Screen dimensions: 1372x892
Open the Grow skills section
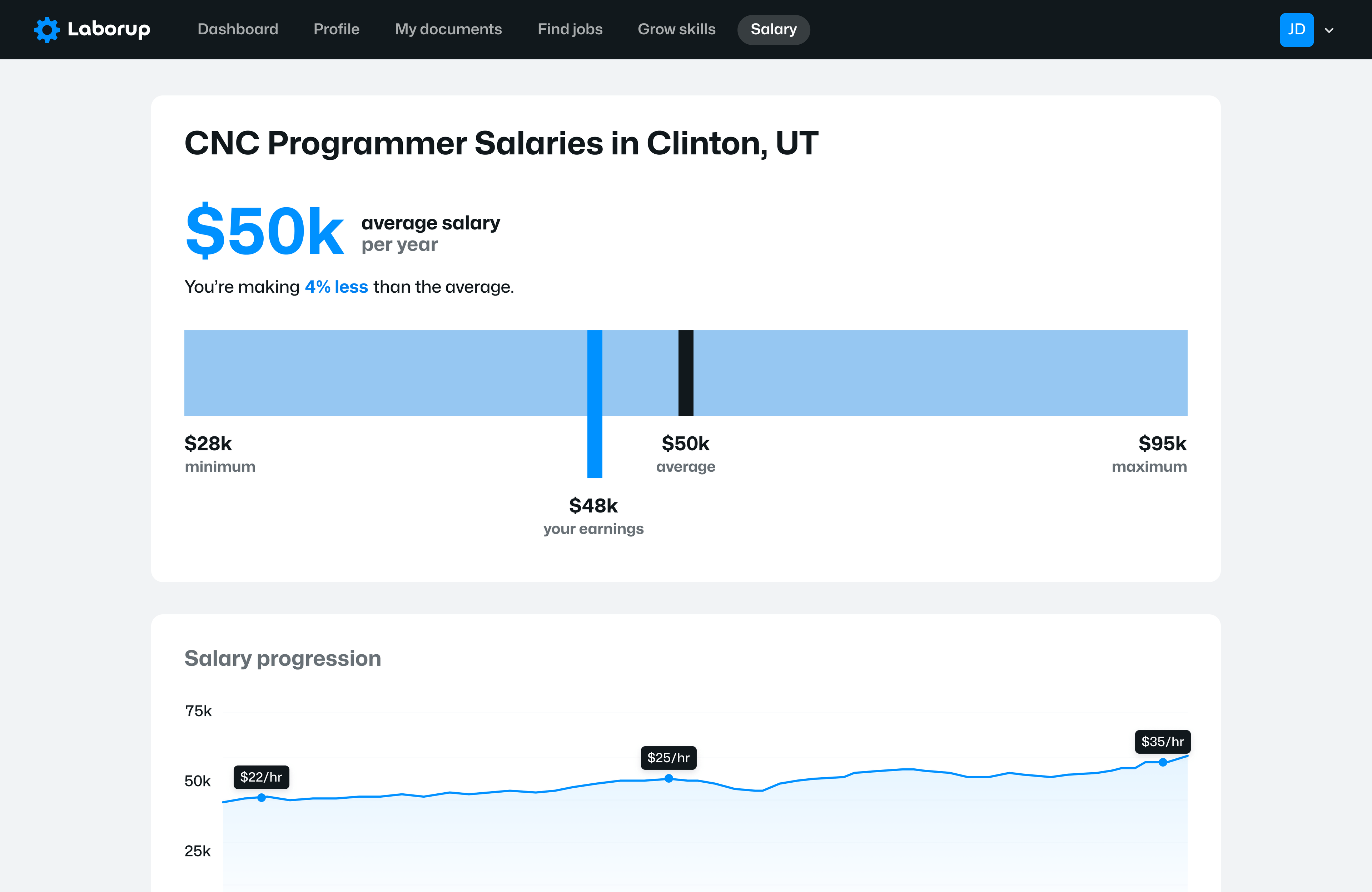click(x=676, y=29)
